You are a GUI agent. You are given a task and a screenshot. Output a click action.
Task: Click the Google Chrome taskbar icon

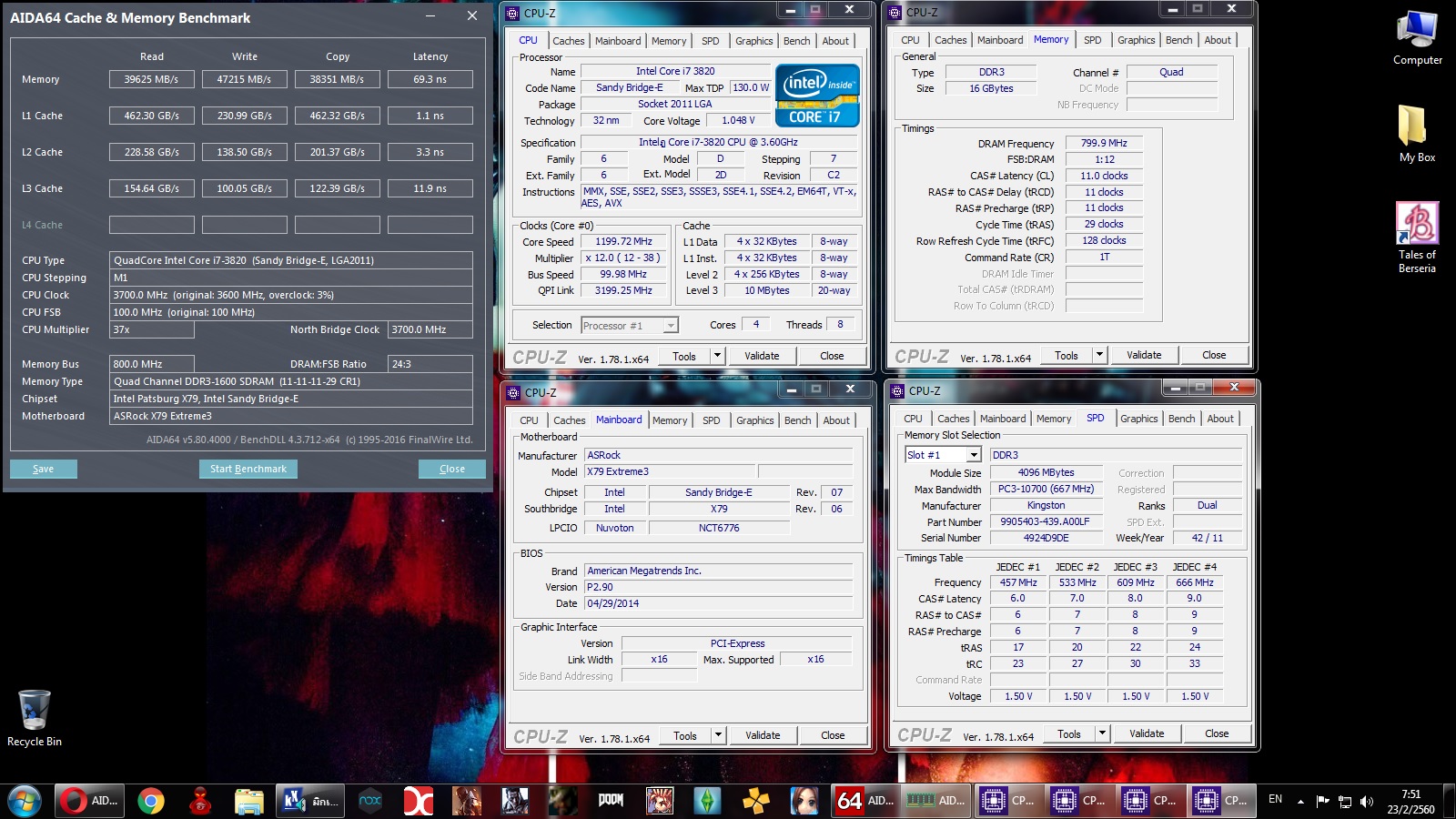tap(151, 801)
